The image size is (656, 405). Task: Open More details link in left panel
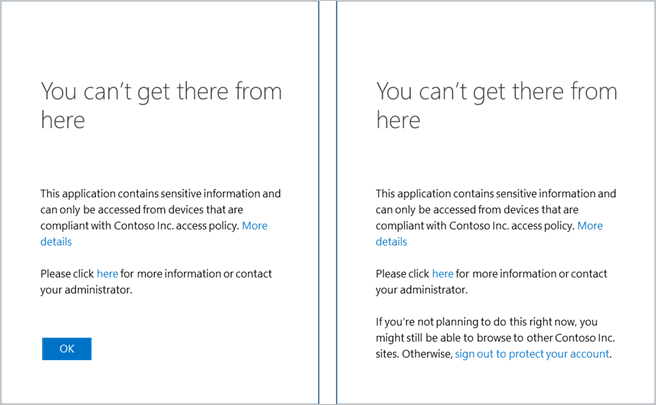point(255,226)
